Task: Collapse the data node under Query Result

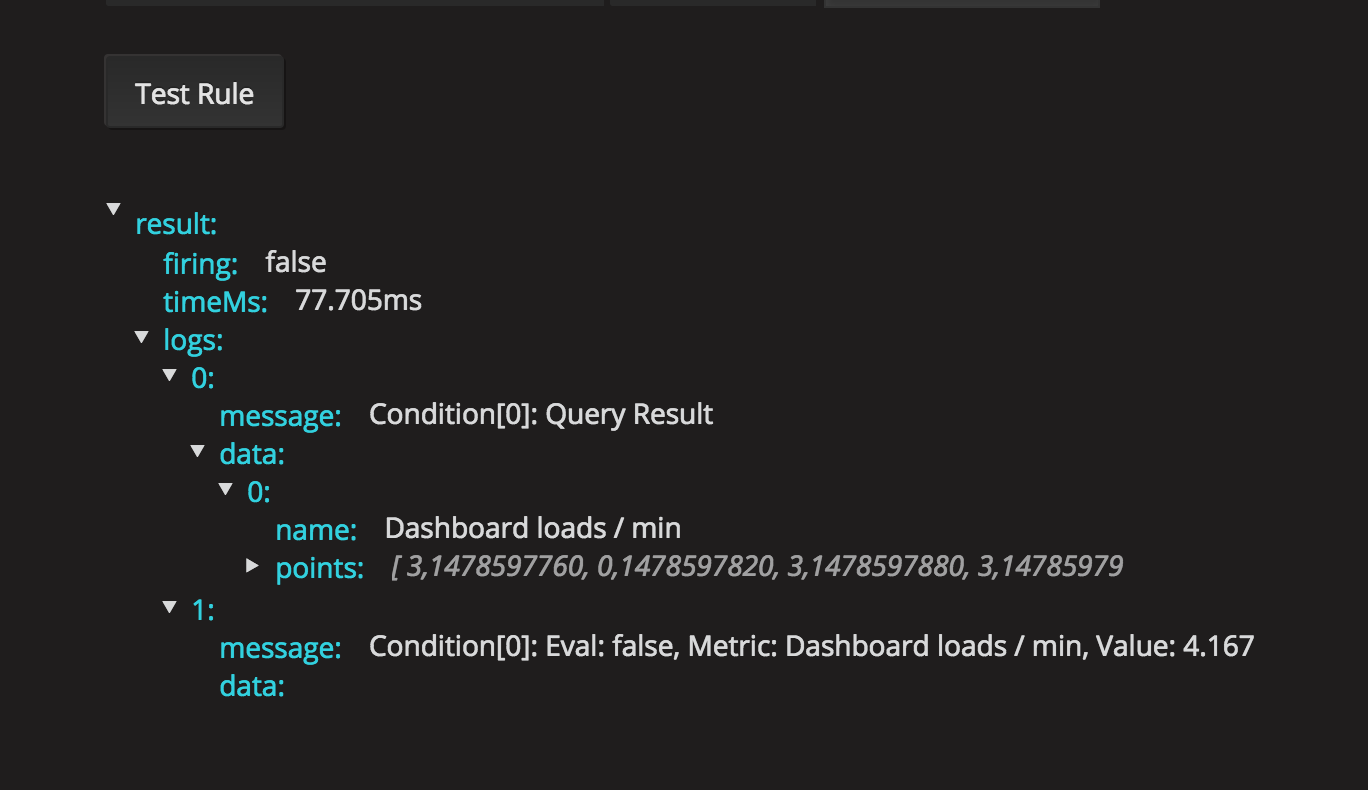Action: (x=198, y=452)
